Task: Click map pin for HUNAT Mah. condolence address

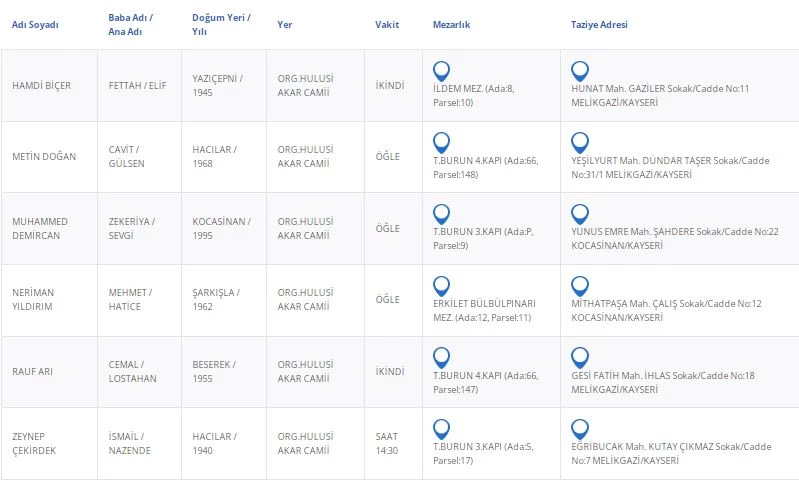Action: click(x=579, y=71)
